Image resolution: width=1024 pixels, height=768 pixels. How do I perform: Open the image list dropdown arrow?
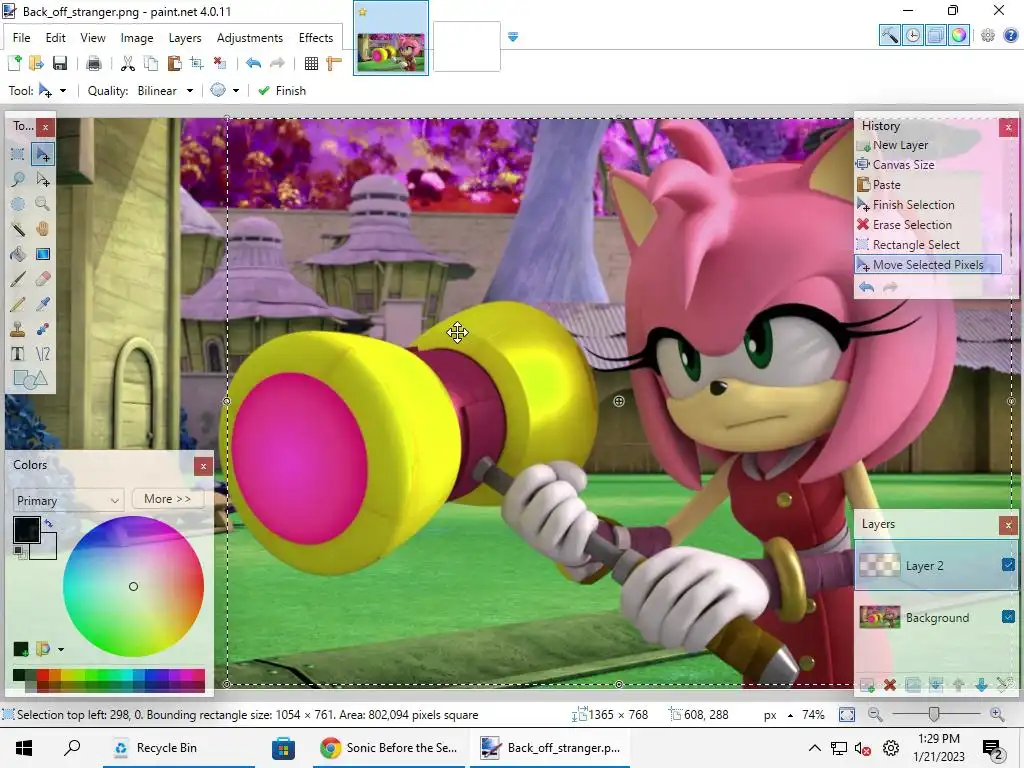pyautogui.click(x=513, y=37)
